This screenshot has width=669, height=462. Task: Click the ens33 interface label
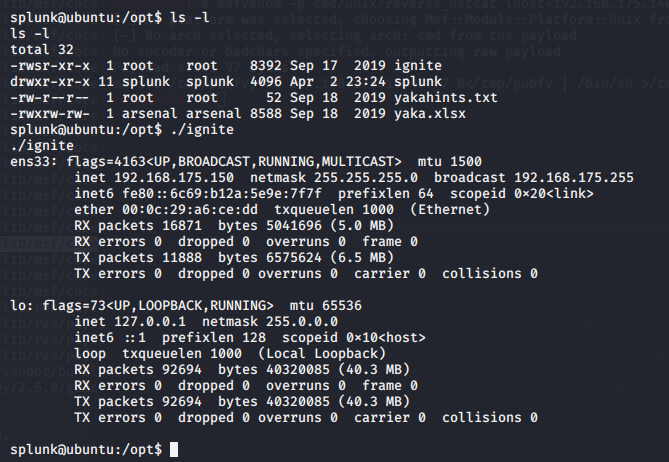click(34, 162)
